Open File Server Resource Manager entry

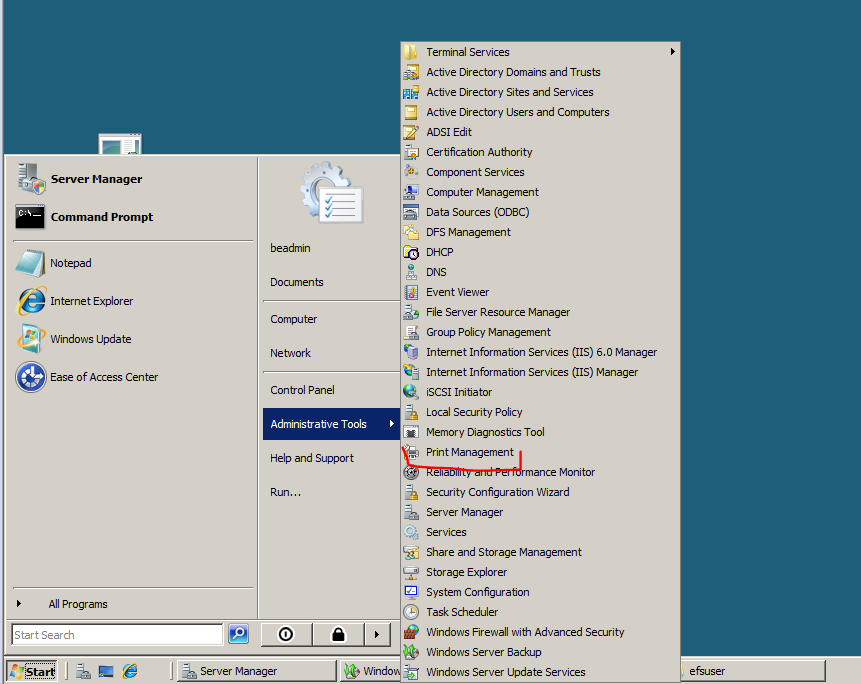541,312
